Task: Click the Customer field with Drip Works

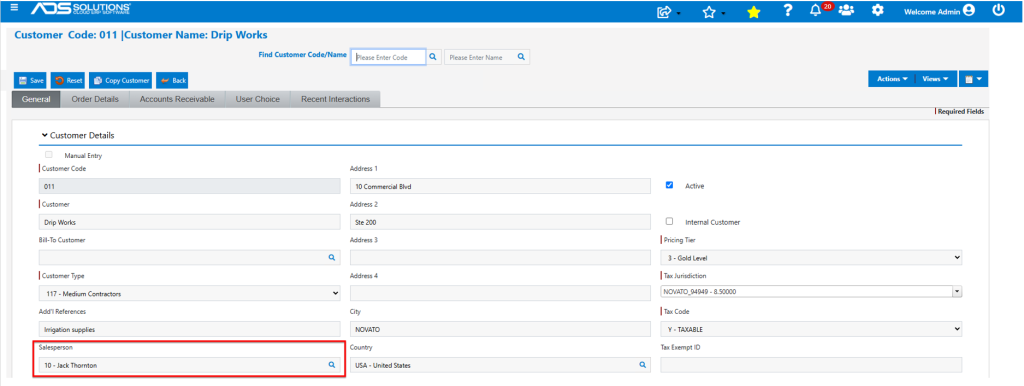Action: (190, 222)
